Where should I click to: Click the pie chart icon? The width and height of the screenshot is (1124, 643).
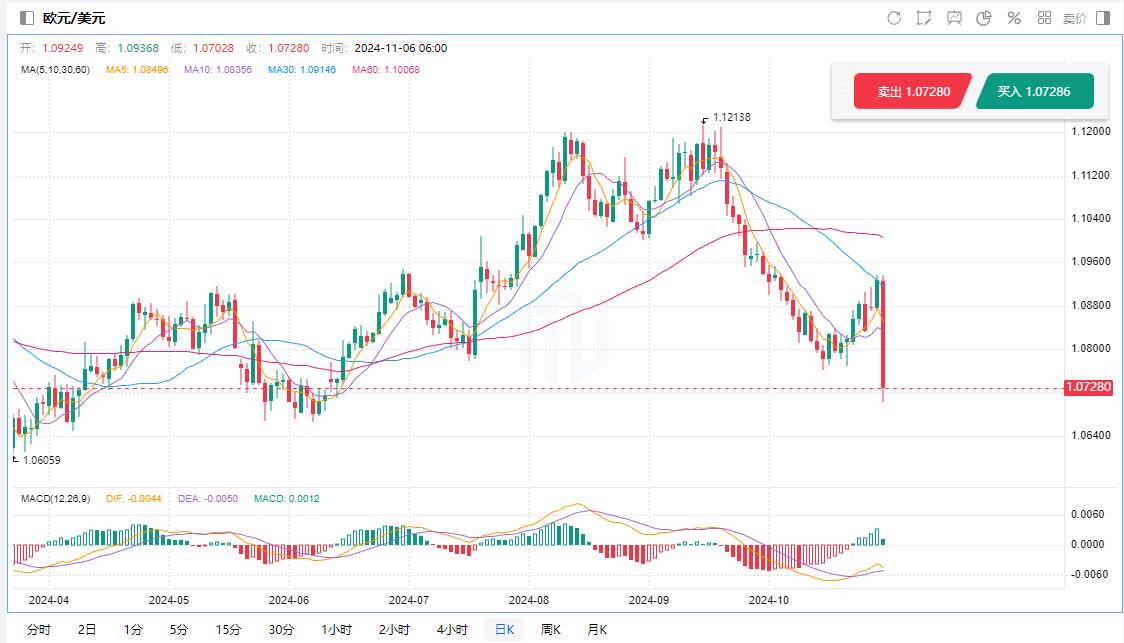984,18
